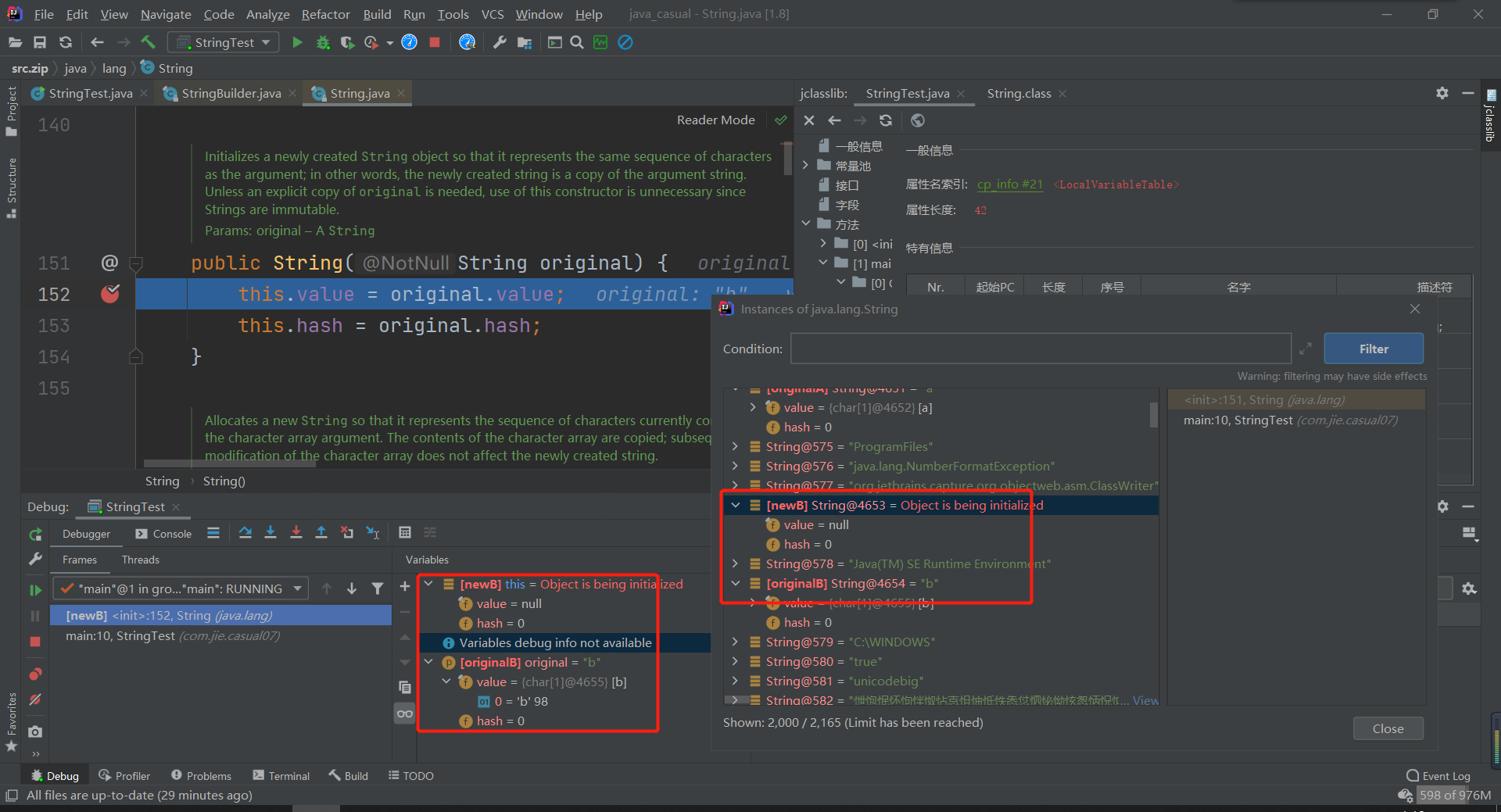1501x812 pixels.
Task: Toggle the glasses Show Watches icon in Variables
Action: (x=405, y=714)
